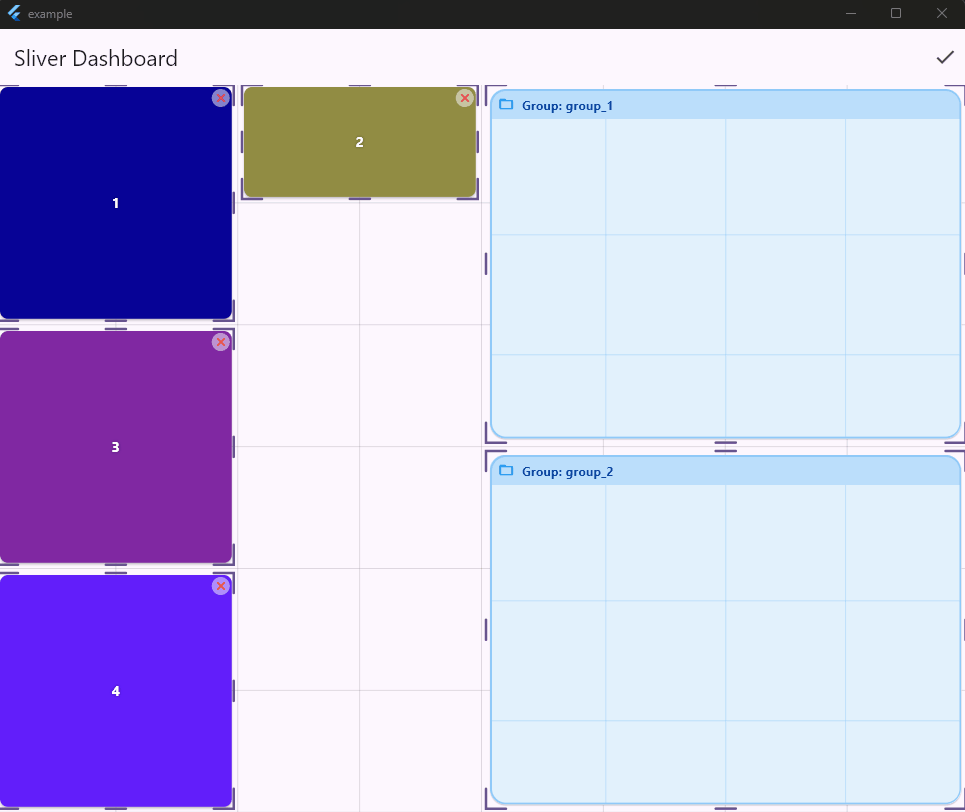Click the bottom edge resize handle of group_1
This screenshot has width=965, height=812.
[x=725, y=442]
